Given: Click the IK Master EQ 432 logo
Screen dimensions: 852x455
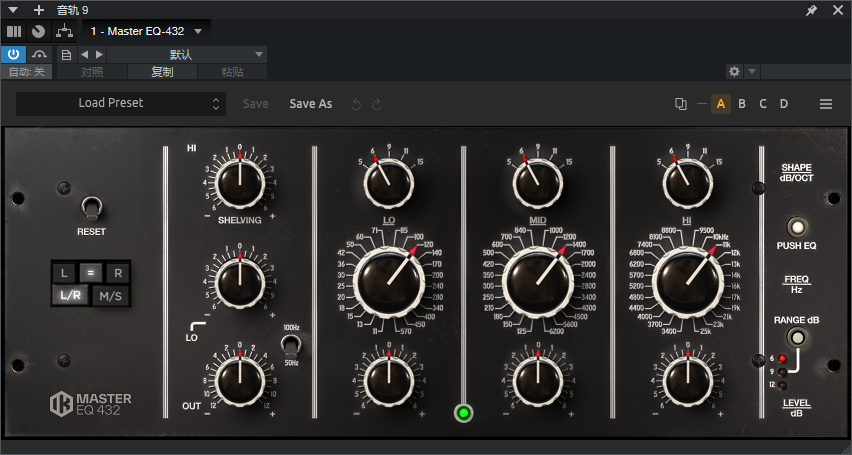Looking at the screenshot, I should click(x=91, y=405).
